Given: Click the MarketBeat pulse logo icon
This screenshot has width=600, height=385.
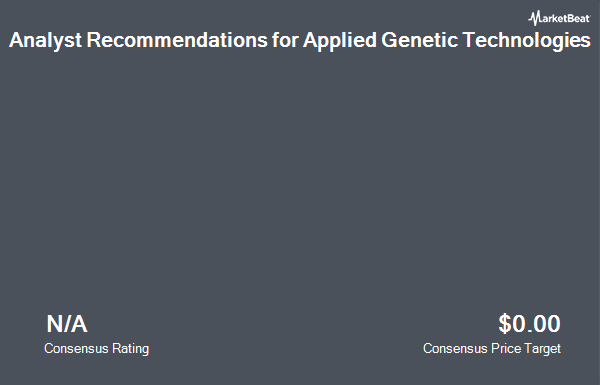Looking at the screenshot, I should (534, 18).
